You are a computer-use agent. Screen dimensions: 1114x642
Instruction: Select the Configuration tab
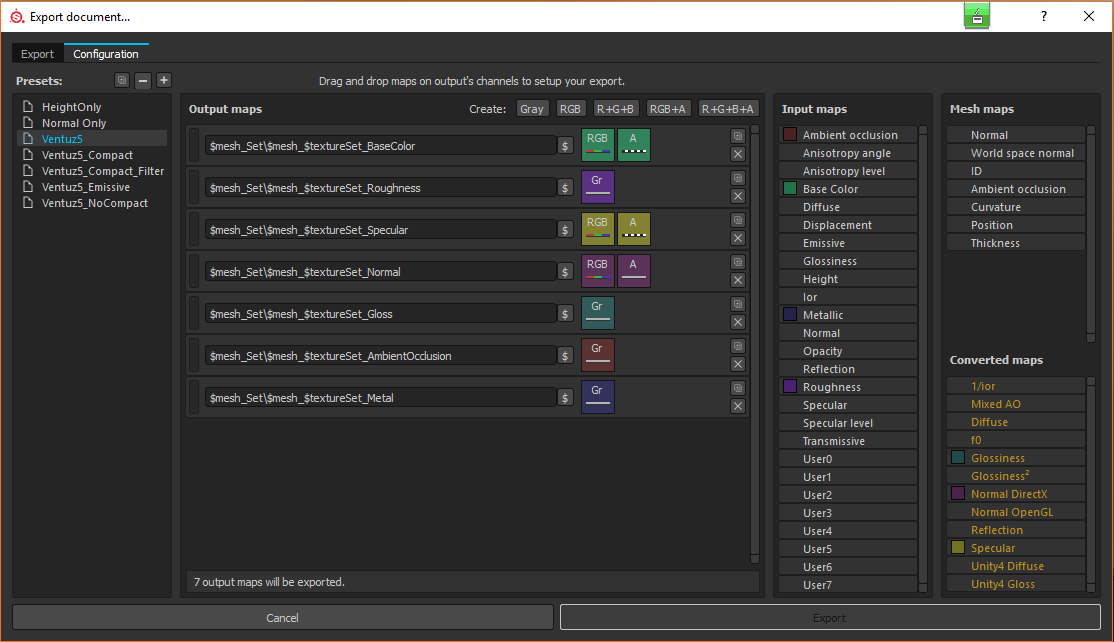click(106, 54)
